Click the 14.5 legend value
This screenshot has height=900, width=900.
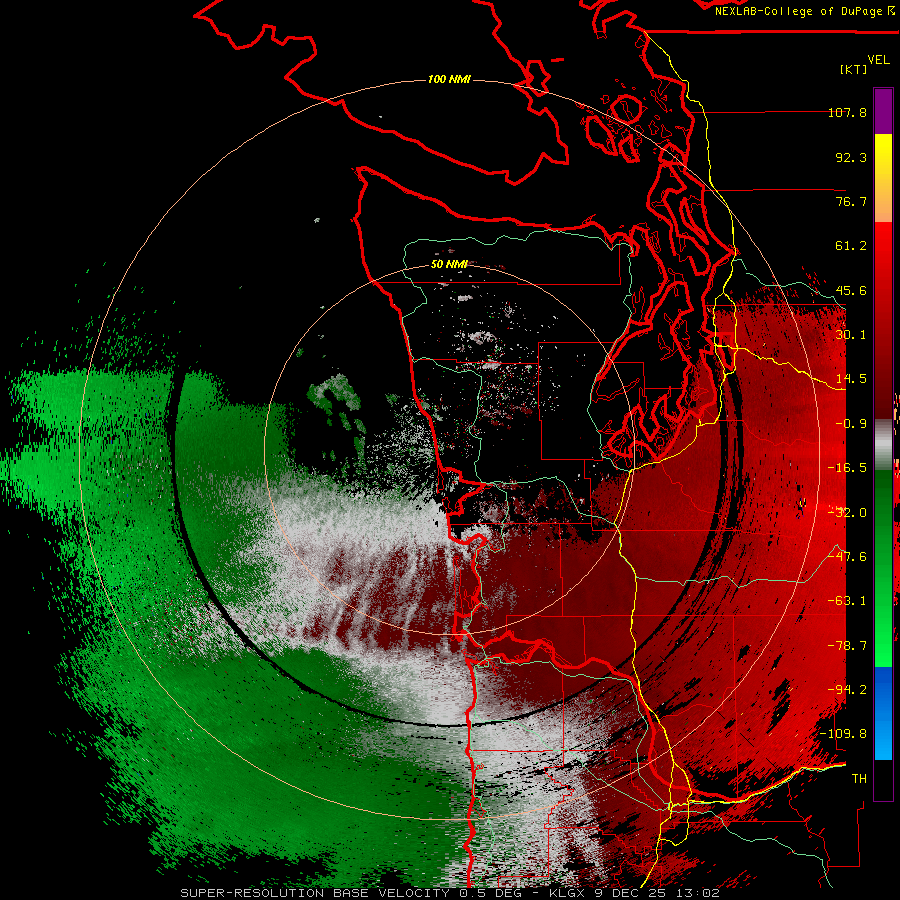click(851, 379)
